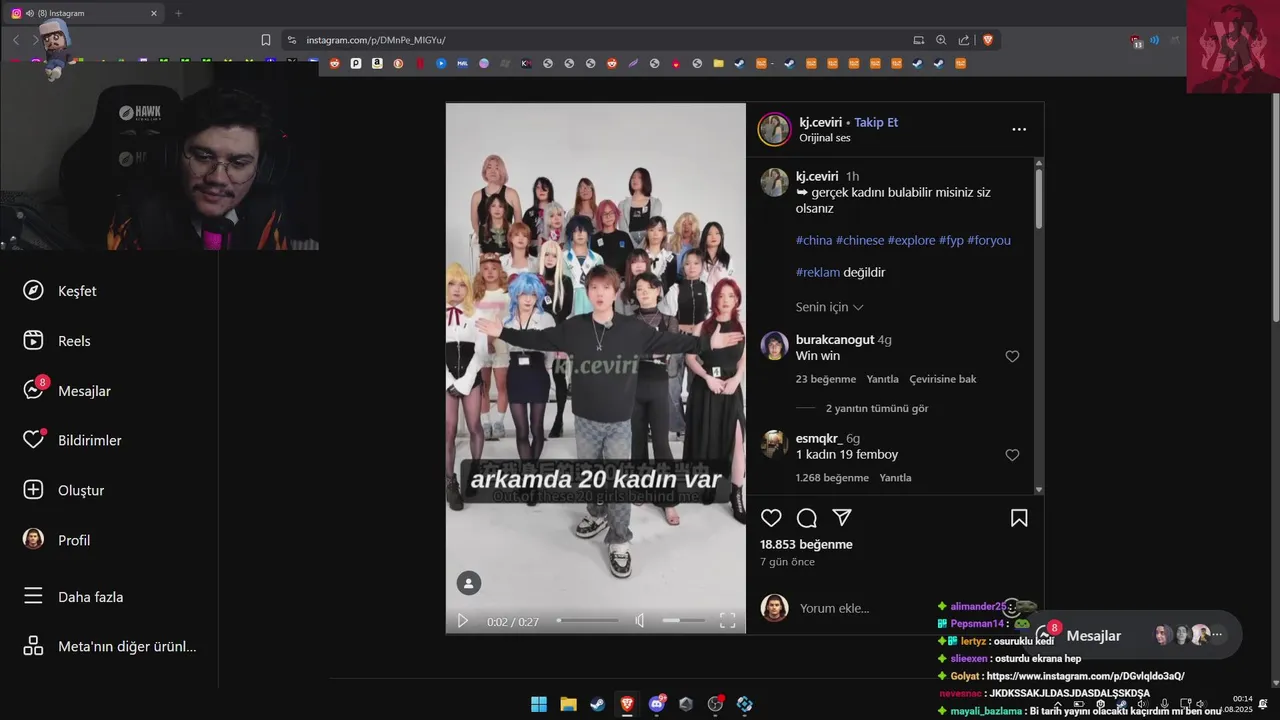
Task: Open hashtag #chinese
Action: (860, 240)
